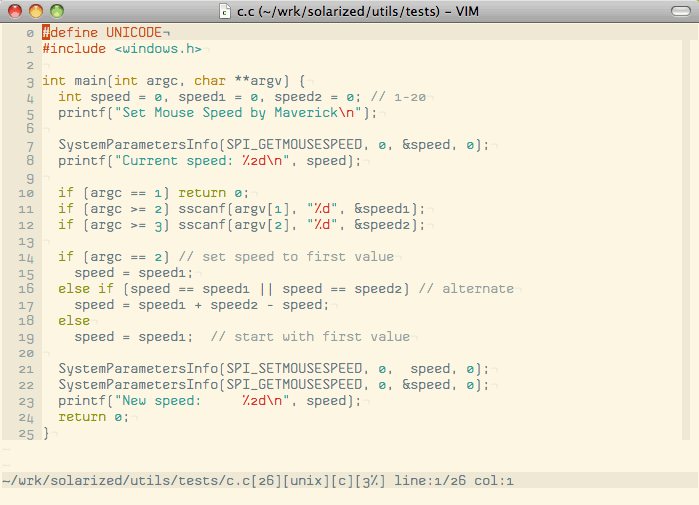Click the "start with first value" comment
699x505 pixels.
[310, 337]
